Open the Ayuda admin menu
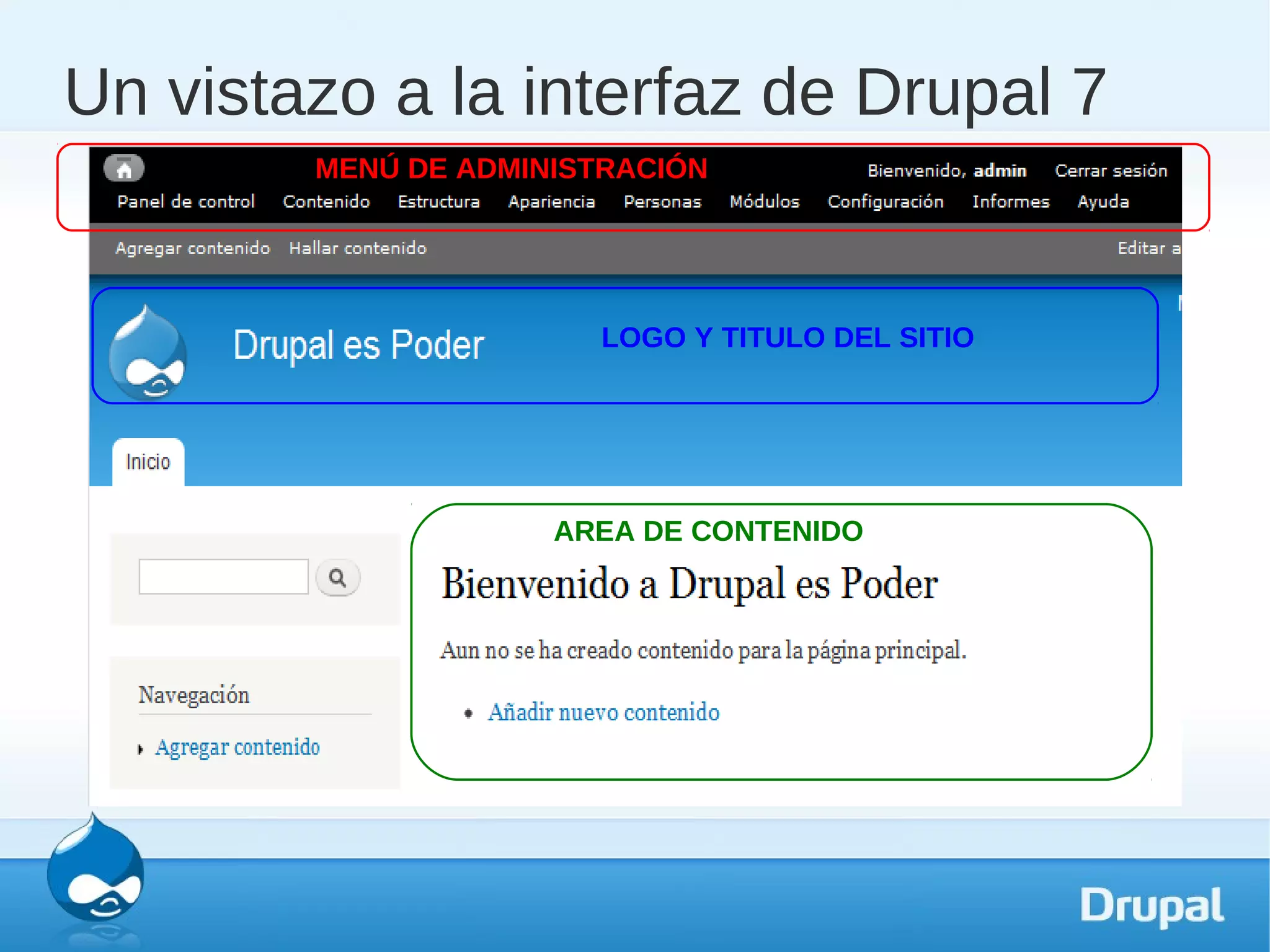The height and width of the screenshot is (952, 1270). pyautogui.click(x=1103, y=202)
